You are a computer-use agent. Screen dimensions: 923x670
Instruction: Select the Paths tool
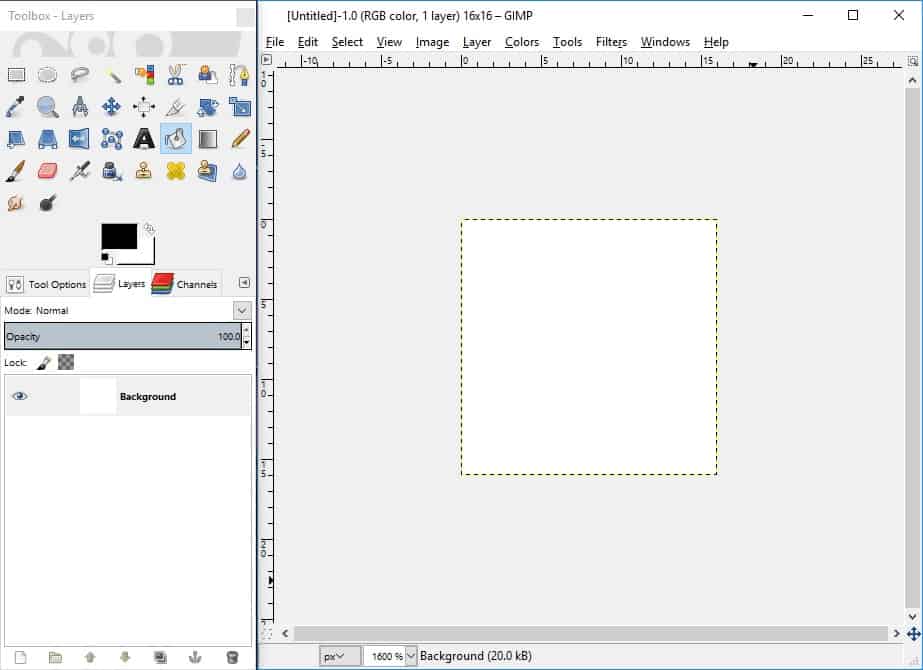240,75
